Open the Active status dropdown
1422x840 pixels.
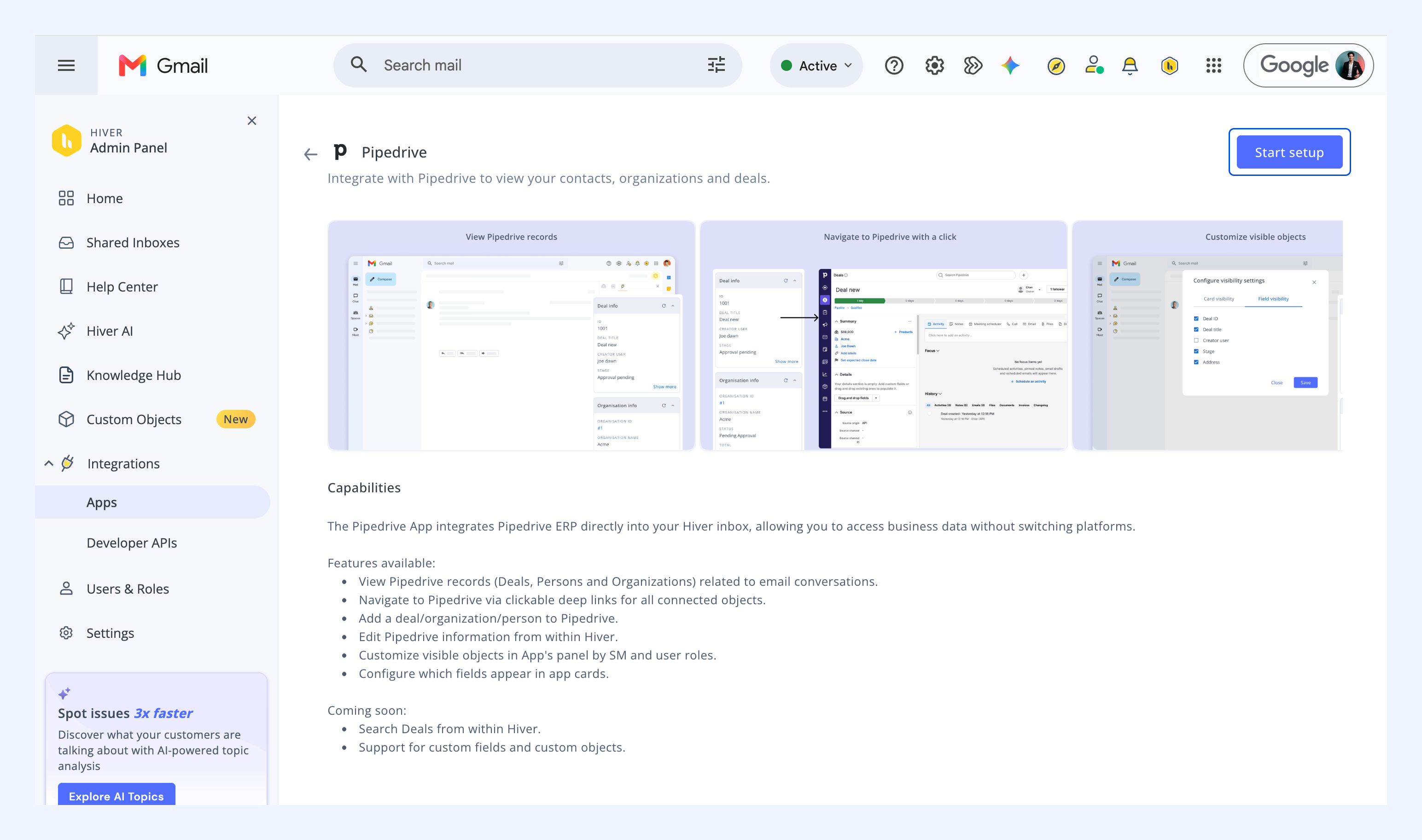[816, 66]
